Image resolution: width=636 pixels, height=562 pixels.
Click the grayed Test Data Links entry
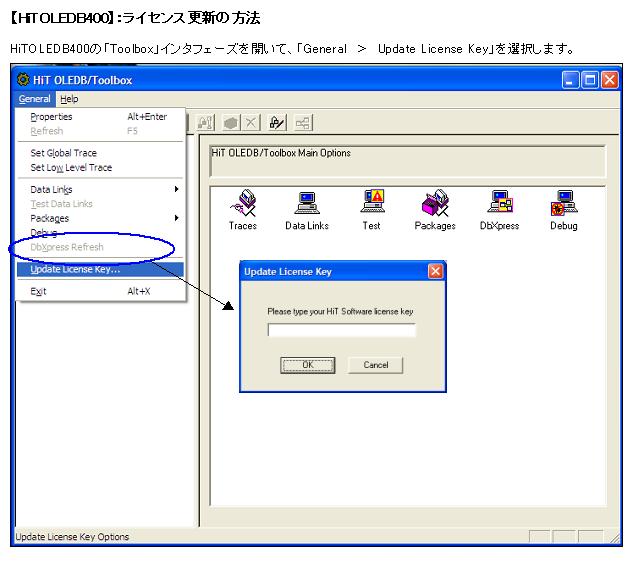coord(100,204)
